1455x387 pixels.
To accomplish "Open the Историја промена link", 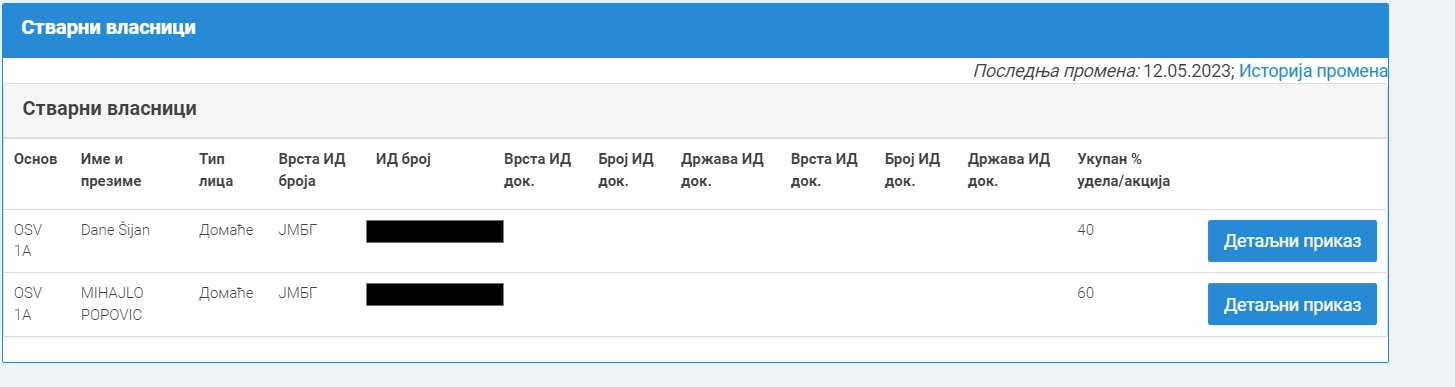I will click(1313, 71).
